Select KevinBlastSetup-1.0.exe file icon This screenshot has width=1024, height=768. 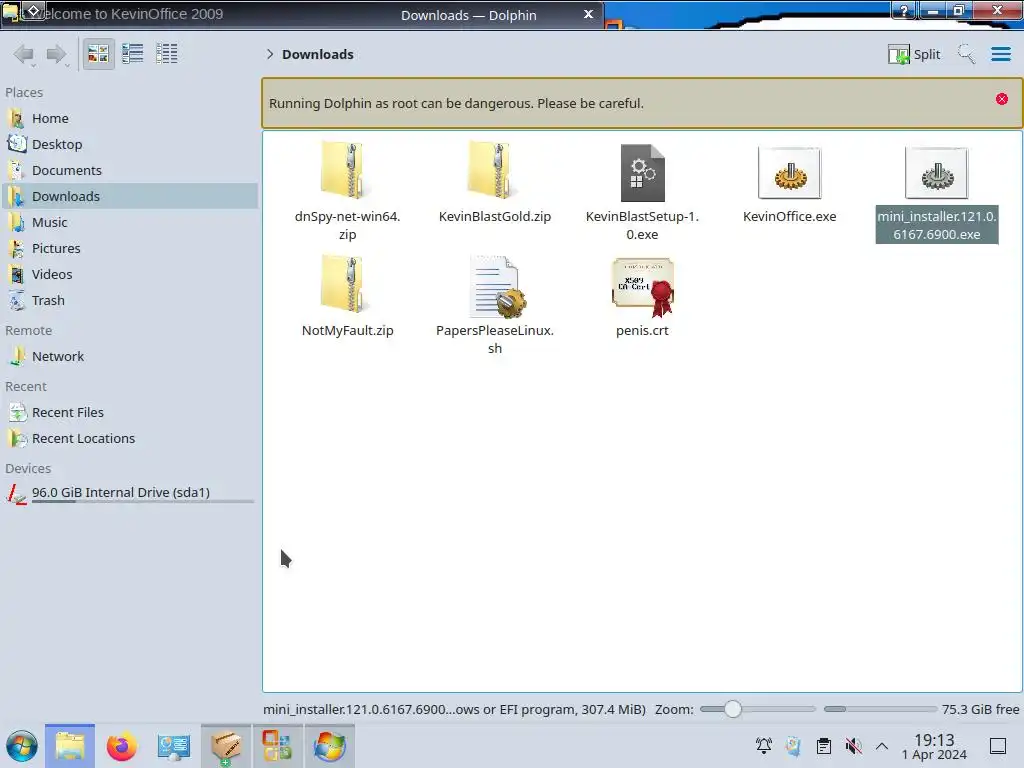coord(642,172)
